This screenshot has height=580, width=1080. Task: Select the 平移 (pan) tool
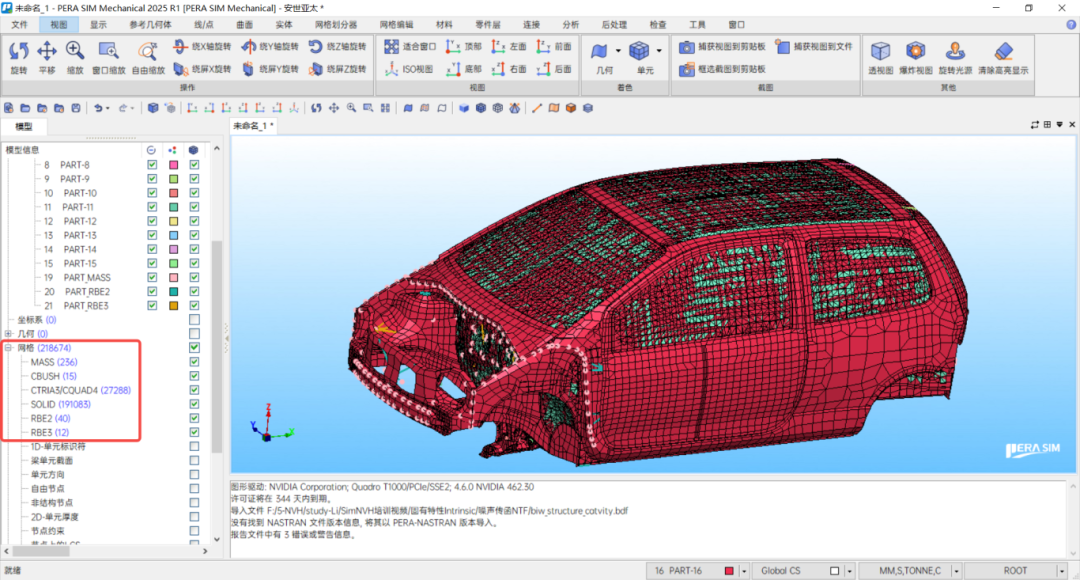[x=46, y=51]
